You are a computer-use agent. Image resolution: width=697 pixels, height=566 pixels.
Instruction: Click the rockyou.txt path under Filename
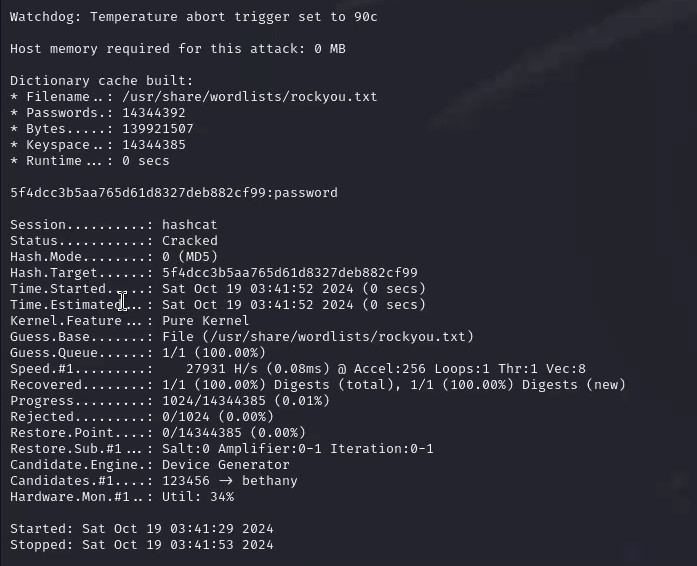[249, 97]
